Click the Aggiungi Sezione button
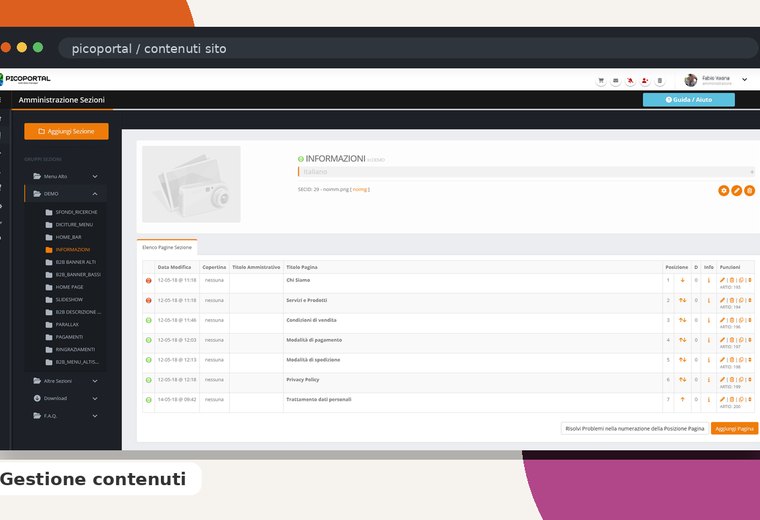Viewport: 760px width, 520px height. (66, 131)
